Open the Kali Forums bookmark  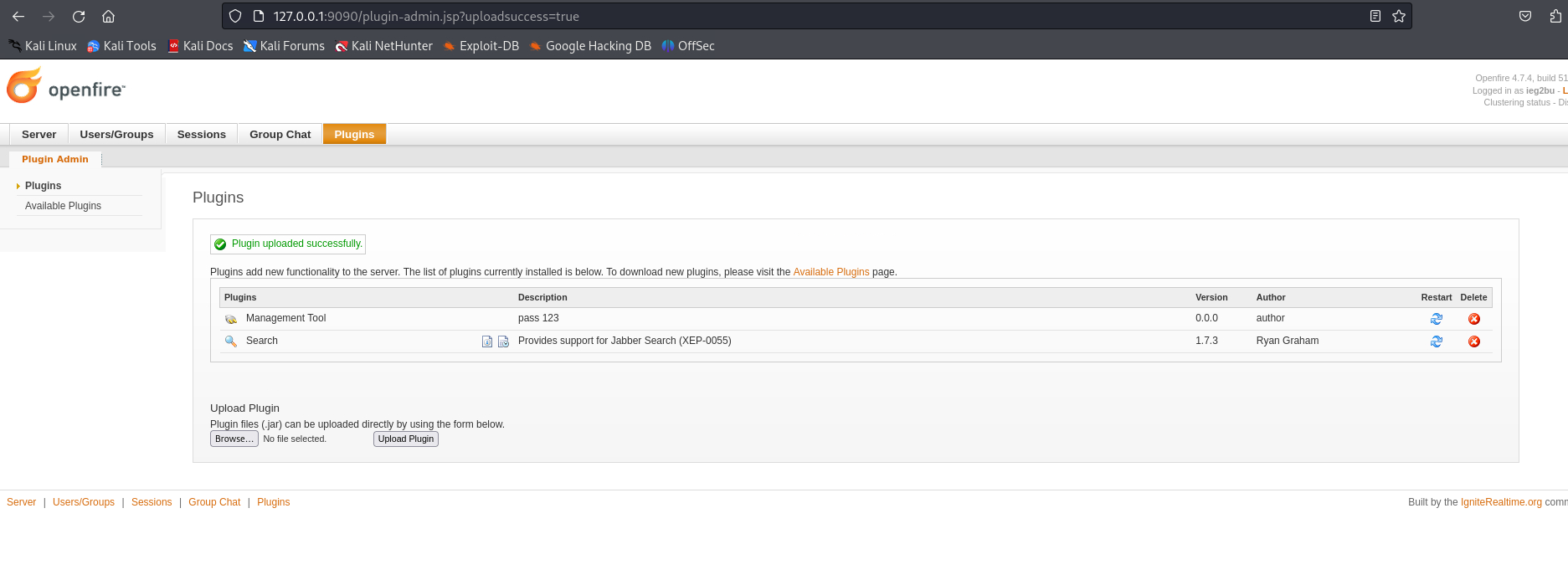[284, 46]
